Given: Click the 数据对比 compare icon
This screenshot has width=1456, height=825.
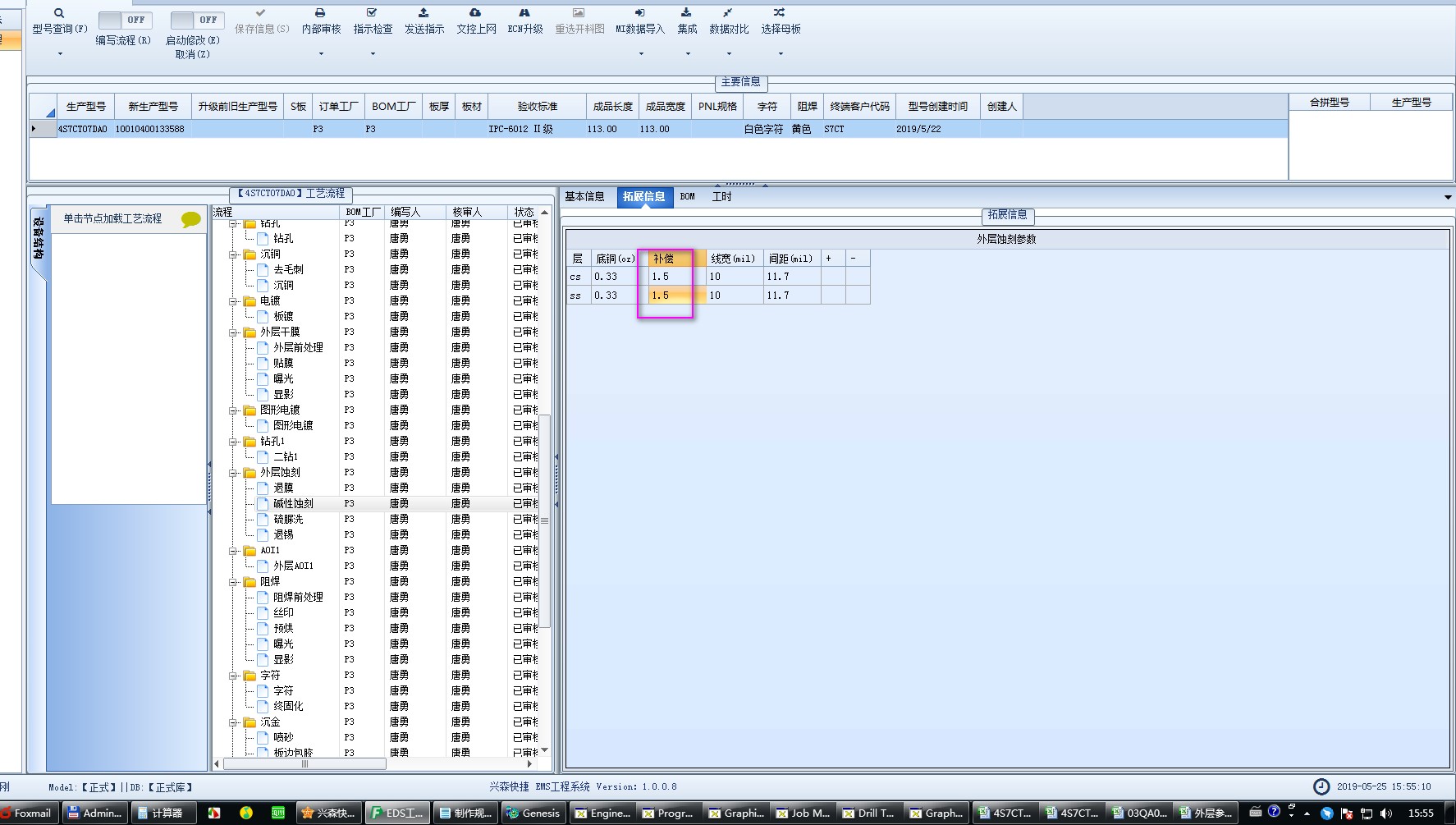Looking at the screenshot, I should tap(728, 13).
